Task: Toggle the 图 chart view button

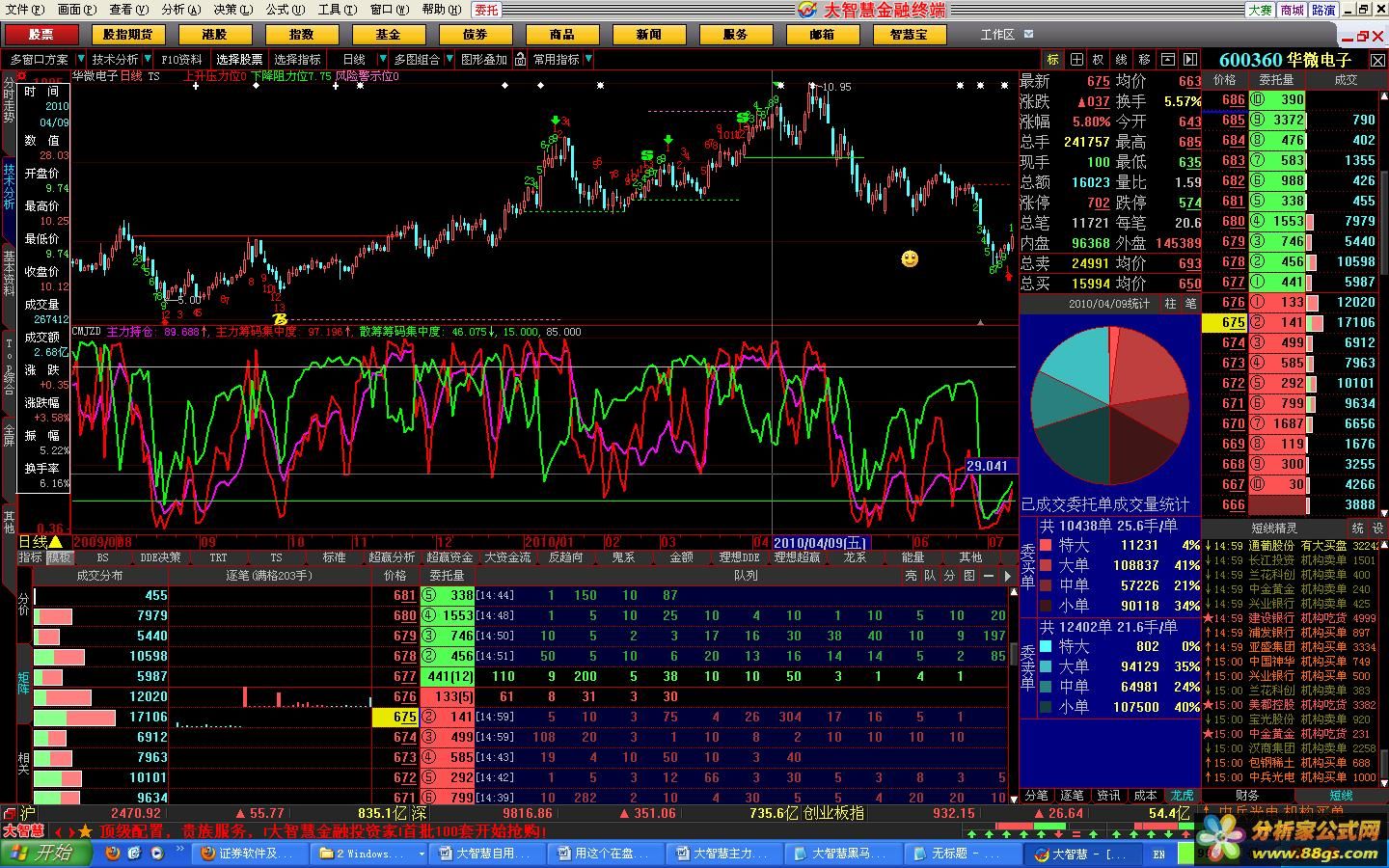Action: pos(968,576)
